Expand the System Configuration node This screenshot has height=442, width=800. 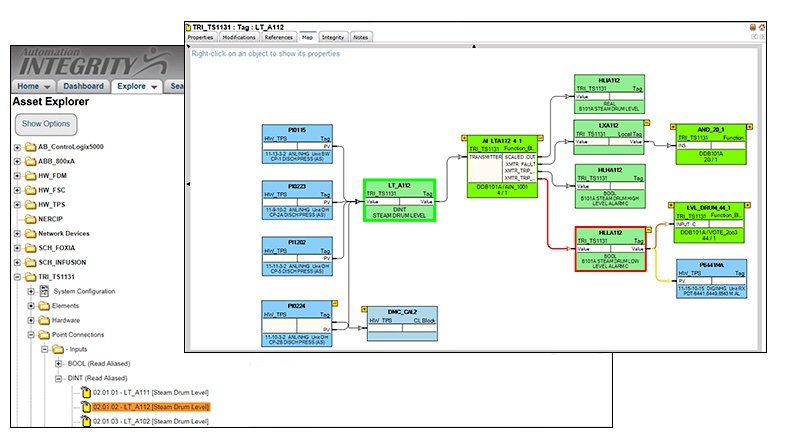31,291
